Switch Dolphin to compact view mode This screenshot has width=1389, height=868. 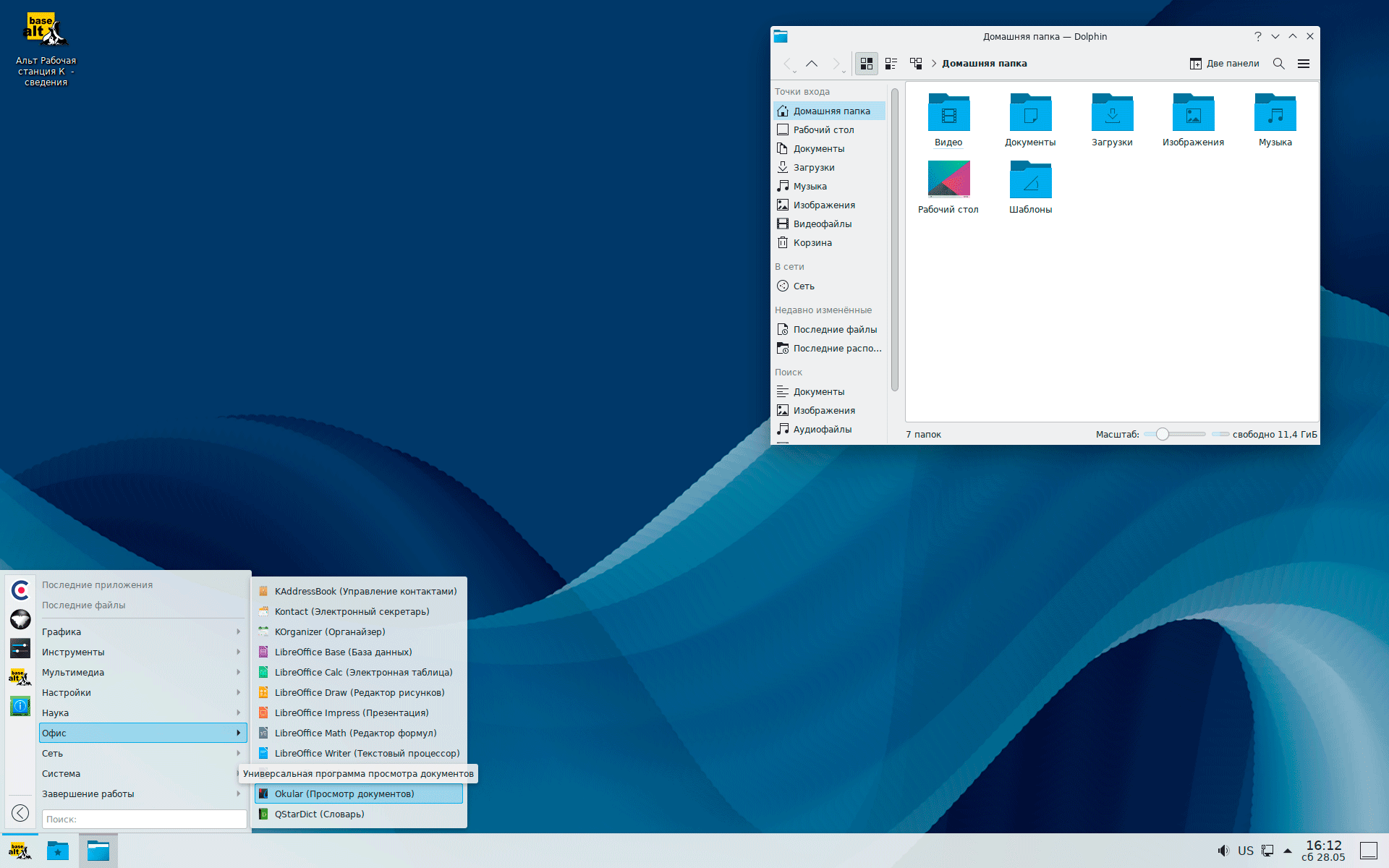(891, 64)
